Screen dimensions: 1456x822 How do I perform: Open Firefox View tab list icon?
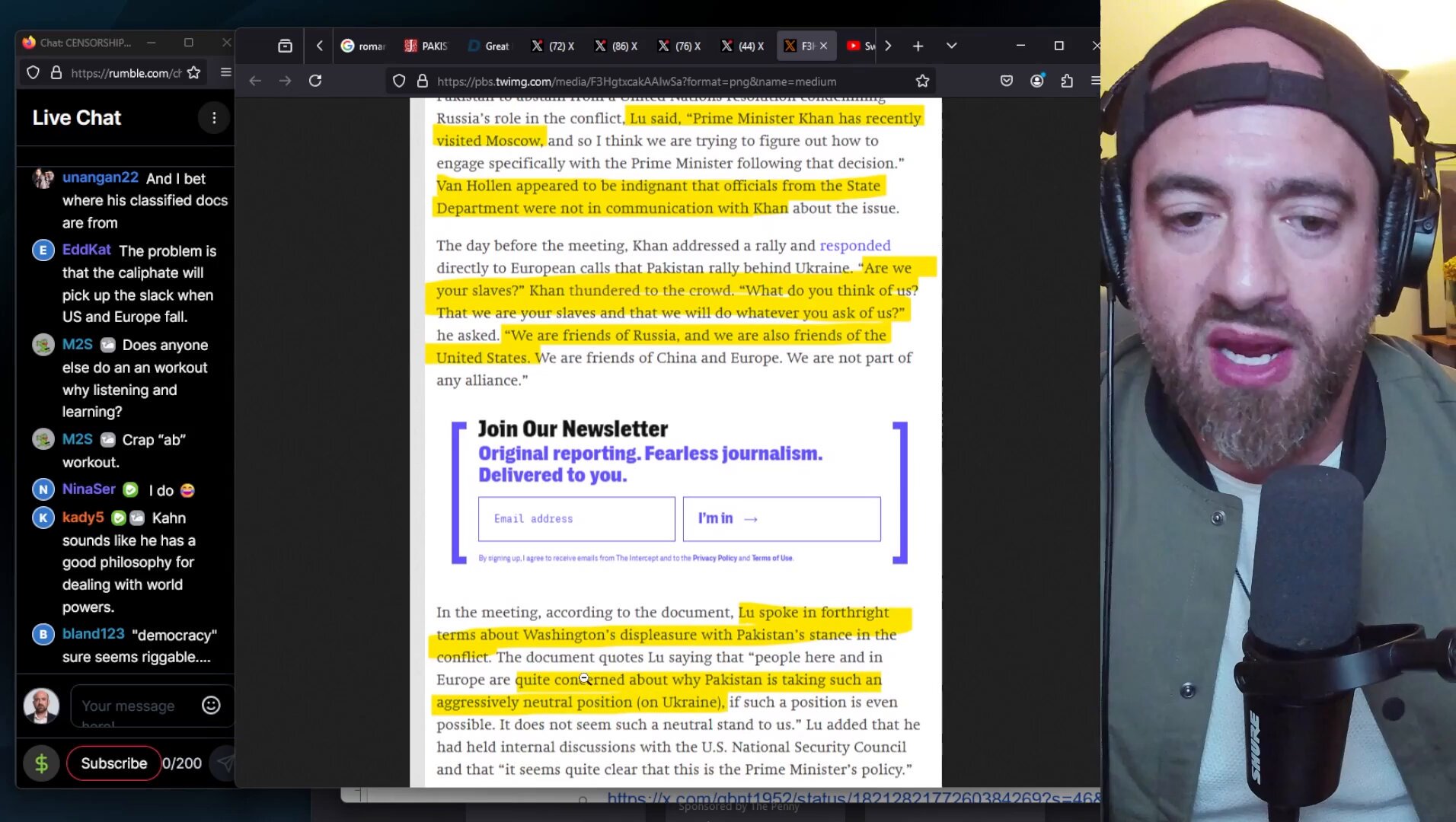click(285, 46)
